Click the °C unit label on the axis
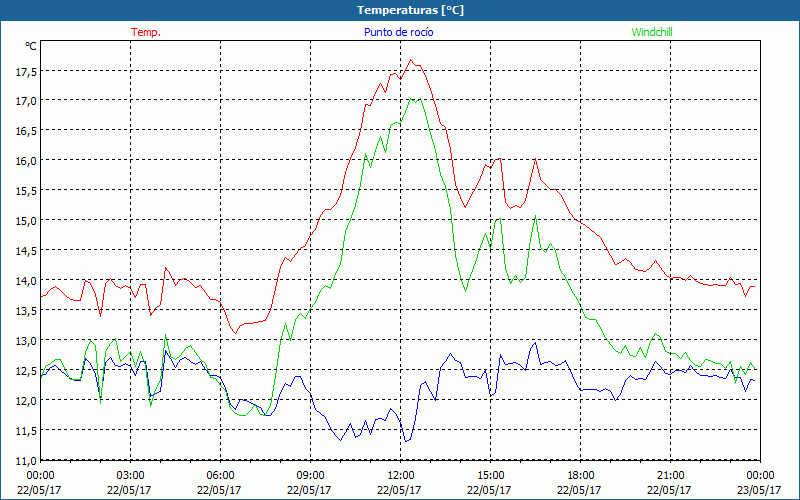800x500 pixels. point(31,46)
